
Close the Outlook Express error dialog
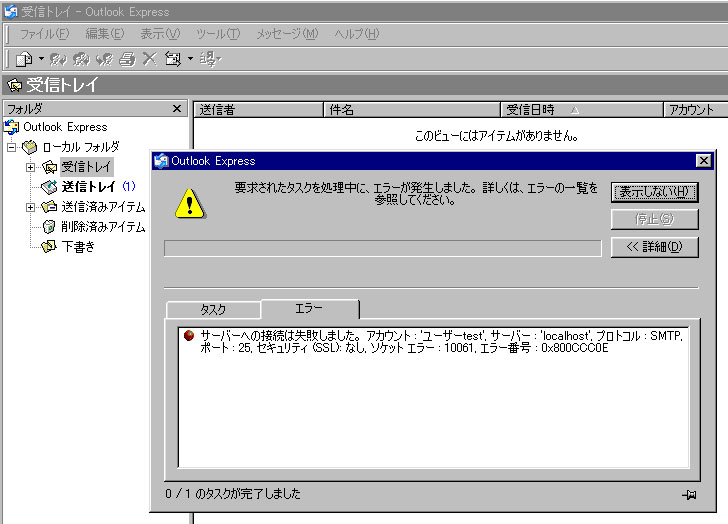704,161
